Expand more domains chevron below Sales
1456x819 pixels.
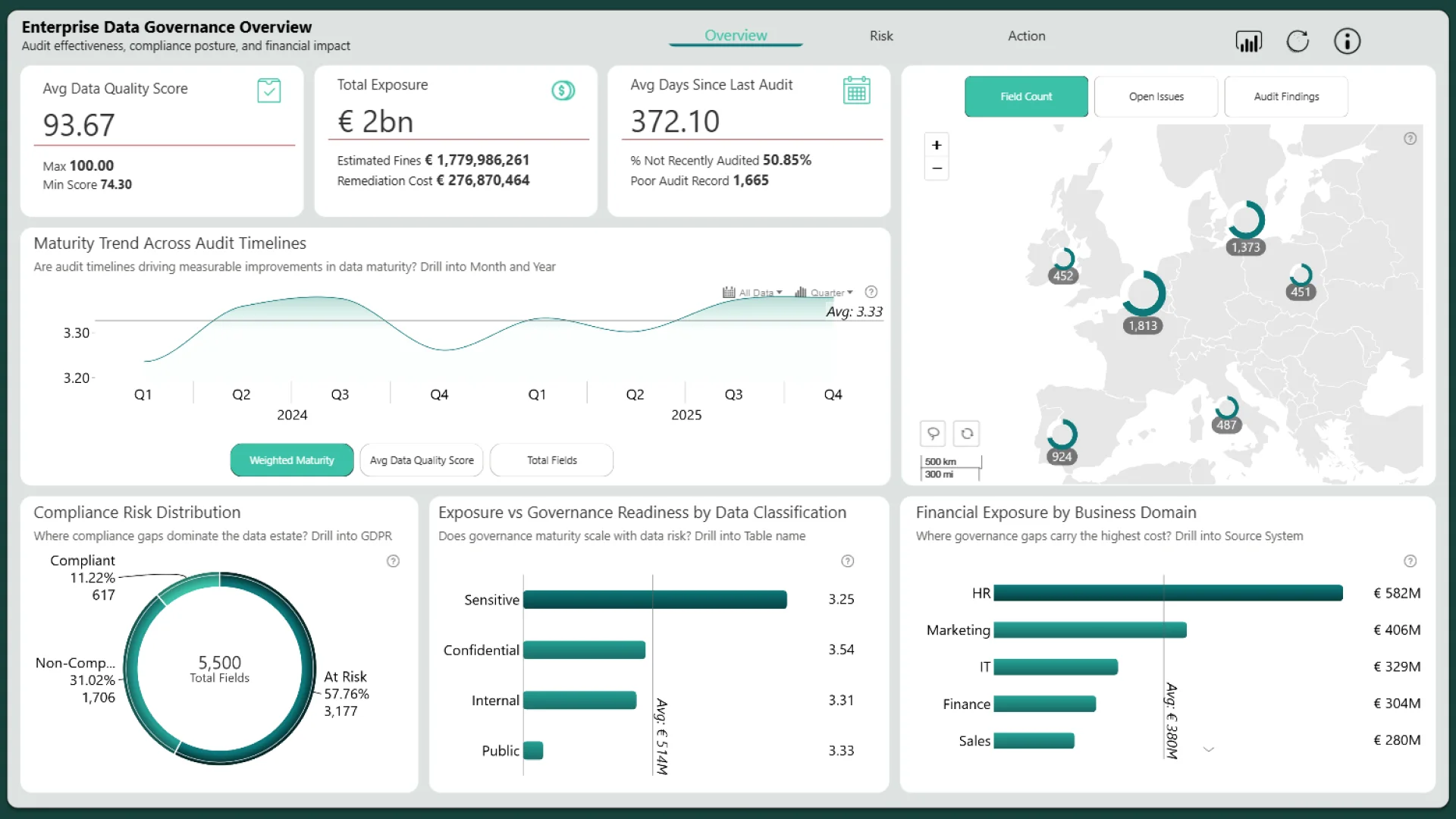coord(1209,749)
